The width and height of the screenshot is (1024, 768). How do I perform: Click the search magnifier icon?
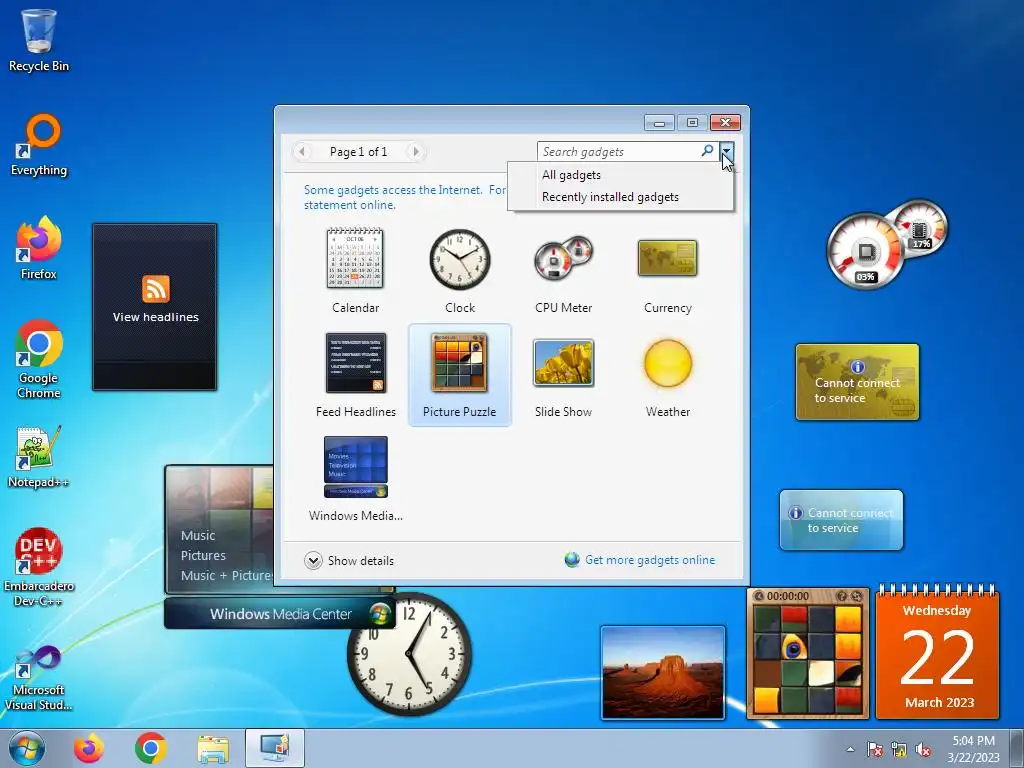click(707, 151)
